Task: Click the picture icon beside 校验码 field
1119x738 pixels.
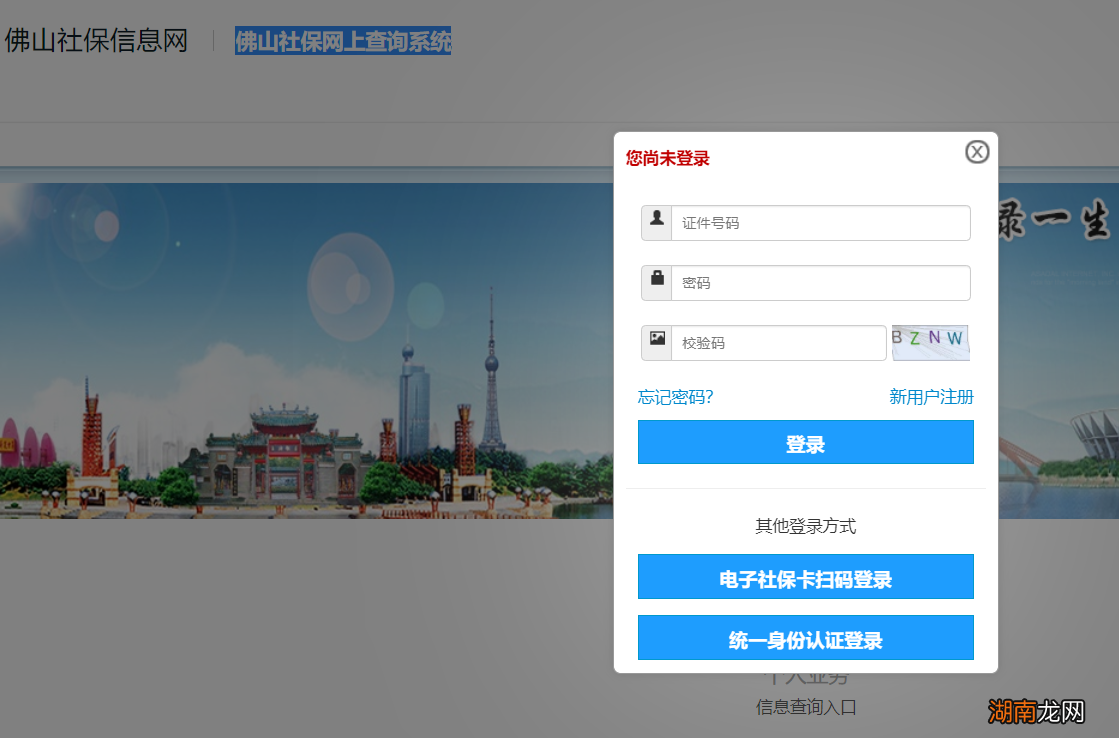Action: tap(656, 342)
